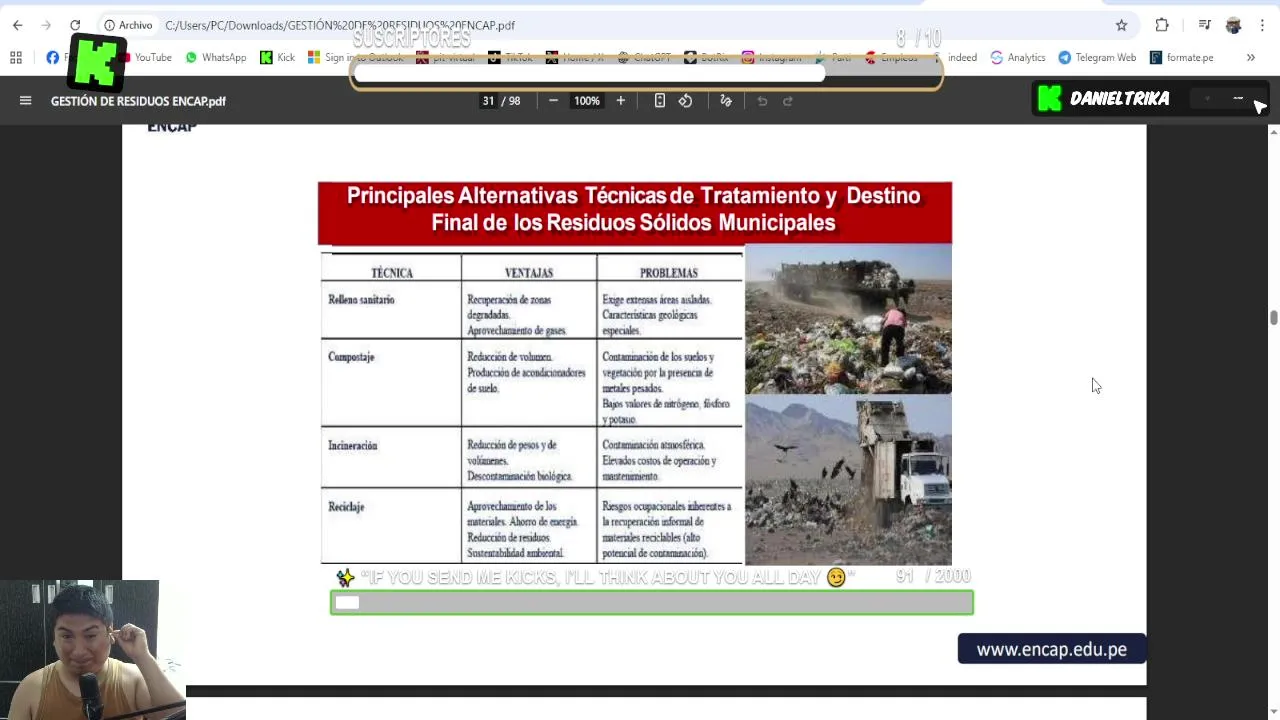Click the landfill worker photo
The image size is (1280, 720).
(848, 319)
